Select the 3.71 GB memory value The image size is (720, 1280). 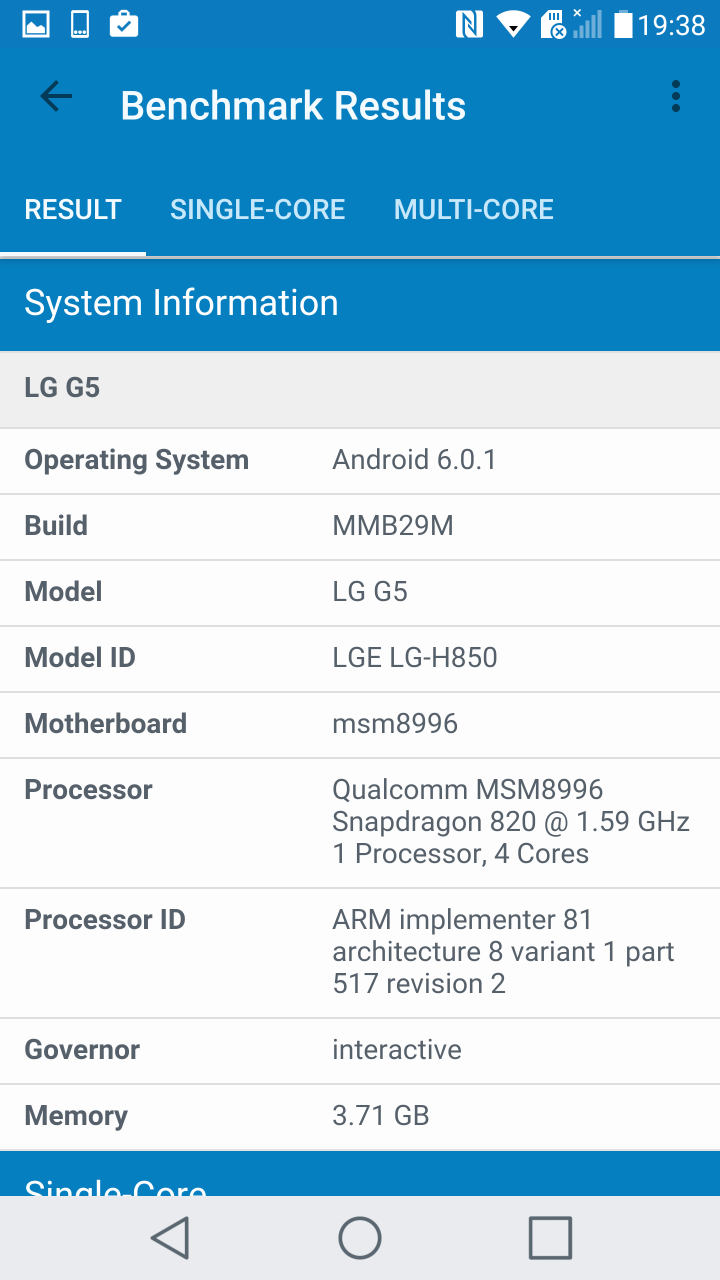point(381,1116)
